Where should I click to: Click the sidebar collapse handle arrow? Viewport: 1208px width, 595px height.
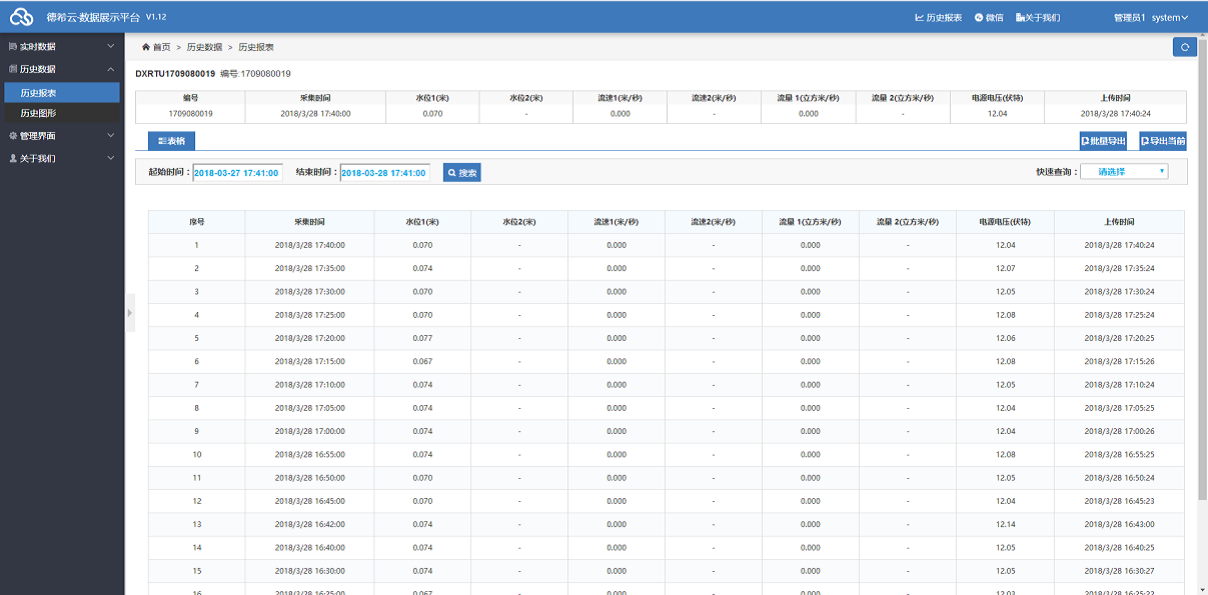point(129,313)
